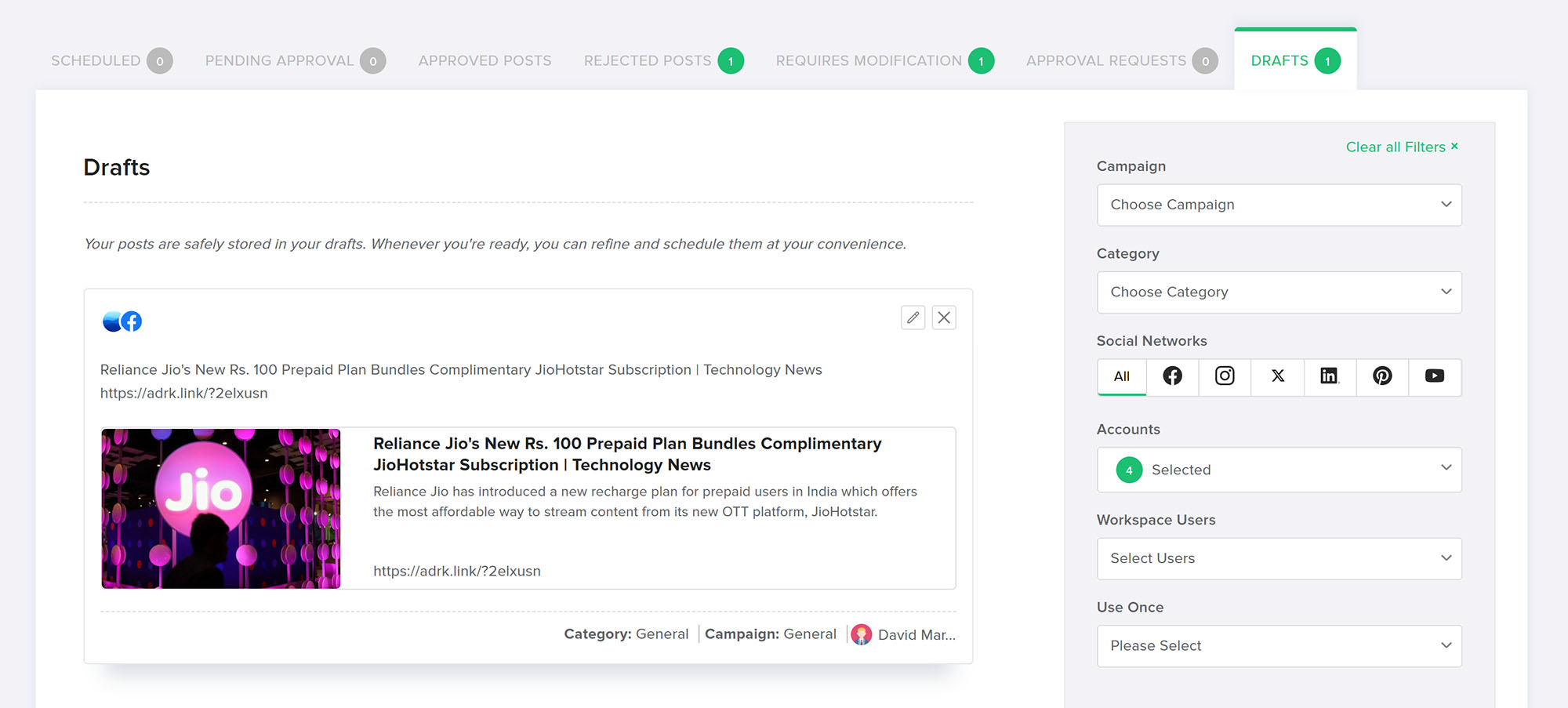
Task: Click Clear all Filters link
Action: (1401, 147)
